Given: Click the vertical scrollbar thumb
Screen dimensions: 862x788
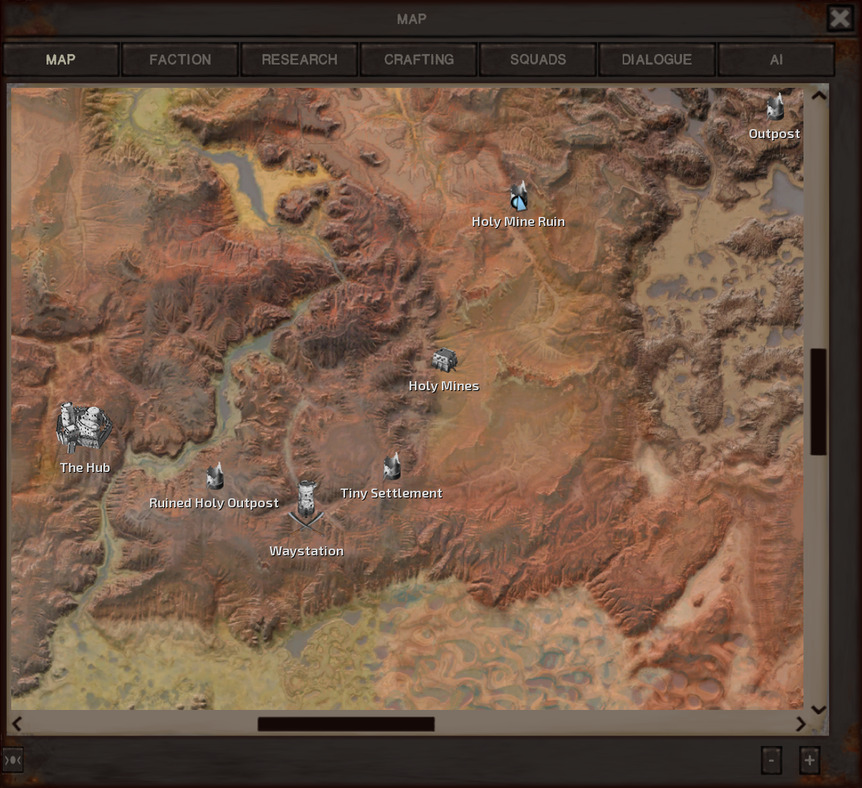Looking at the screenshot, I should 819,402.
